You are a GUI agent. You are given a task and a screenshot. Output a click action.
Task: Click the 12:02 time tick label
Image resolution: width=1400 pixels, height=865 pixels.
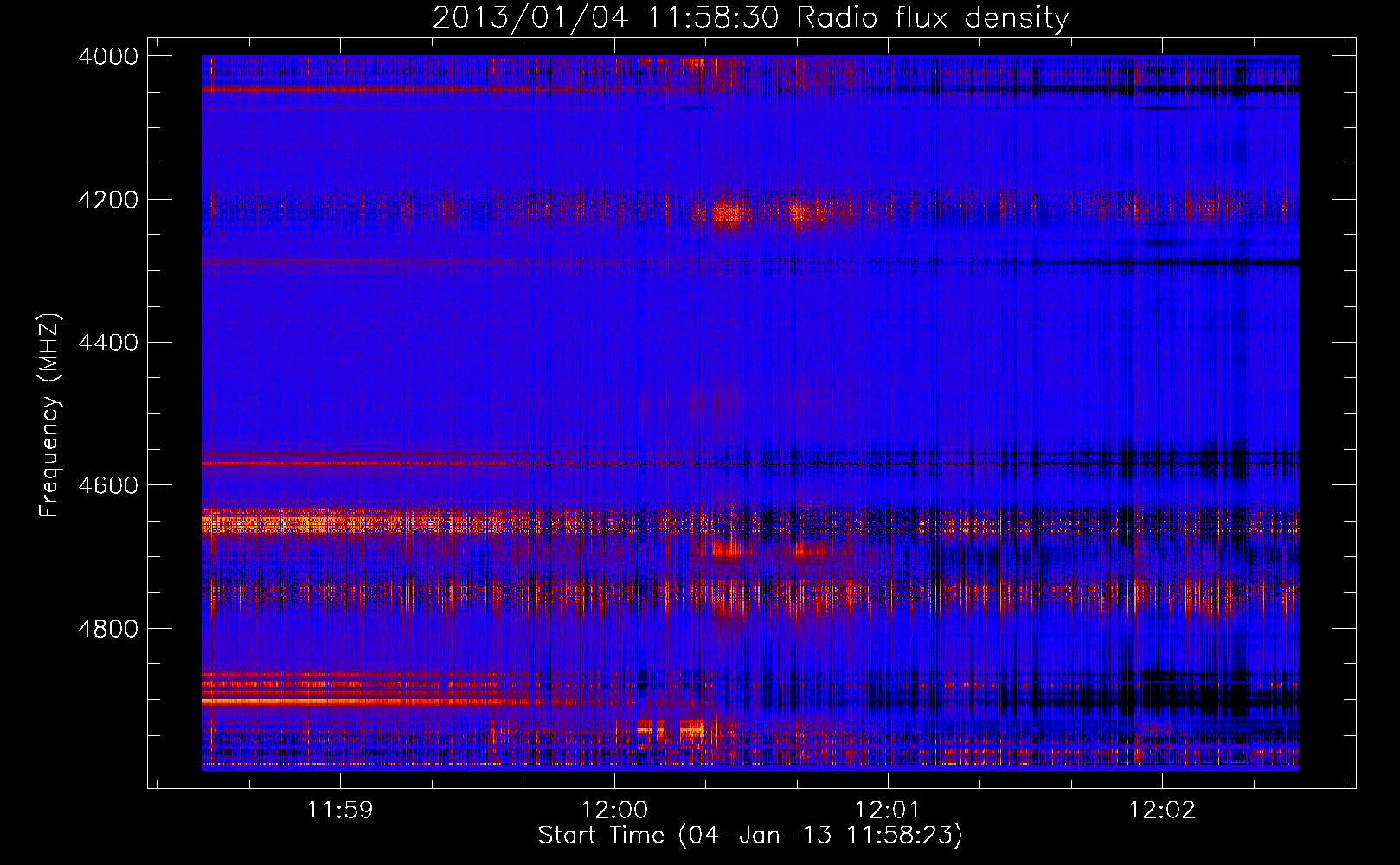pos(1161,811)
